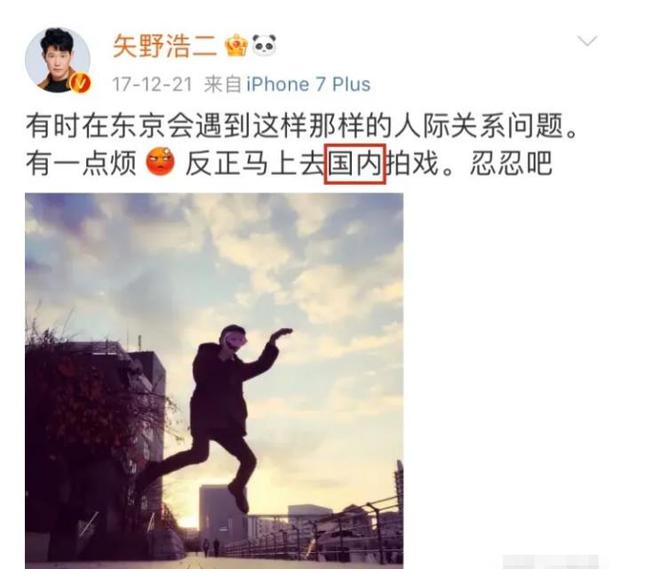
Task: Click the angry red face emoji
Action: pos(160,162)
